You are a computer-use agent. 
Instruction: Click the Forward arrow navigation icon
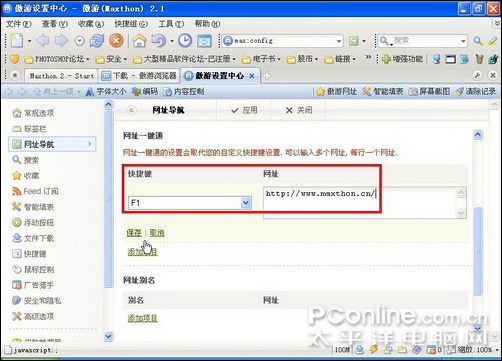[61, 41]
